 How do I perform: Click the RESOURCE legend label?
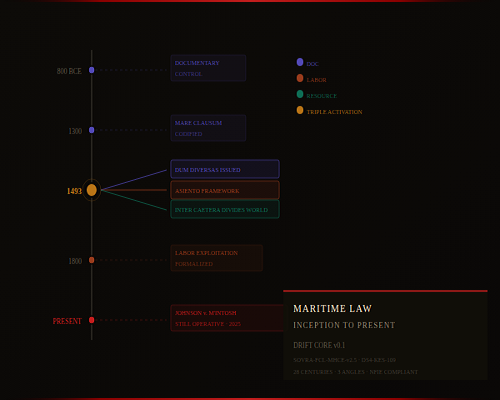[322, 96]
